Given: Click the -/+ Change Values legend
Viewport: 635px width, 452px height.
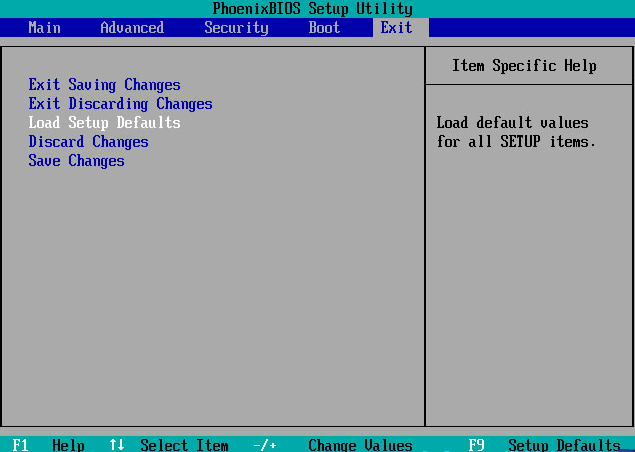Looking at the screenshot, I should pos(332,445).
